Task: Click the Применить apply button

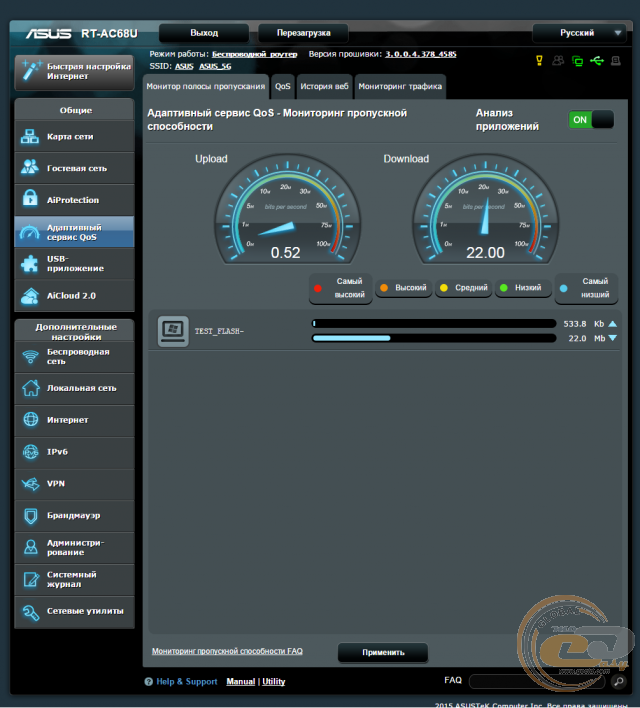Action: coord(383,652)
